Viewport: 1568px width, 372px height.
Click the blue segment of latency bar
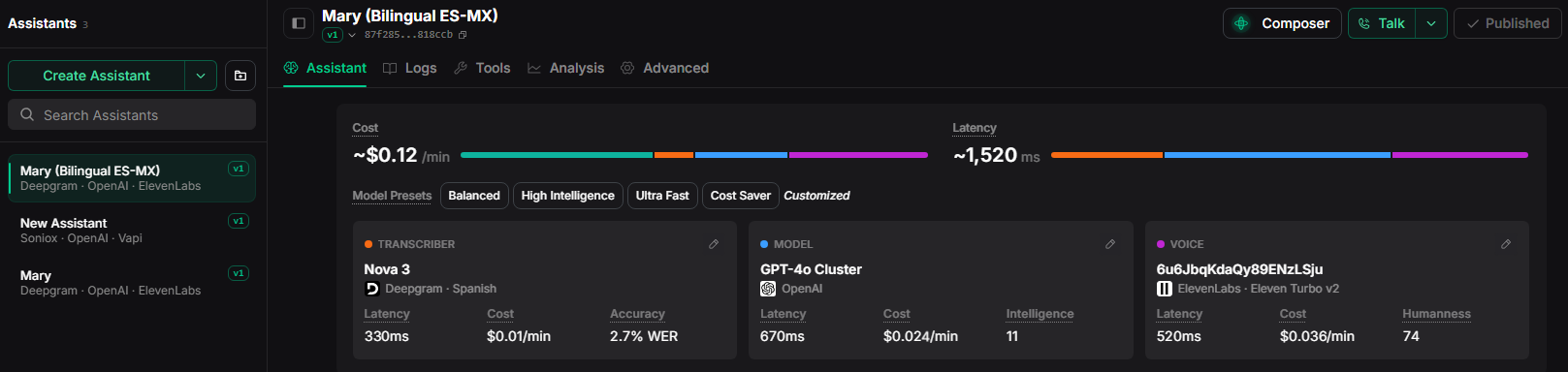pos(1277,155)
